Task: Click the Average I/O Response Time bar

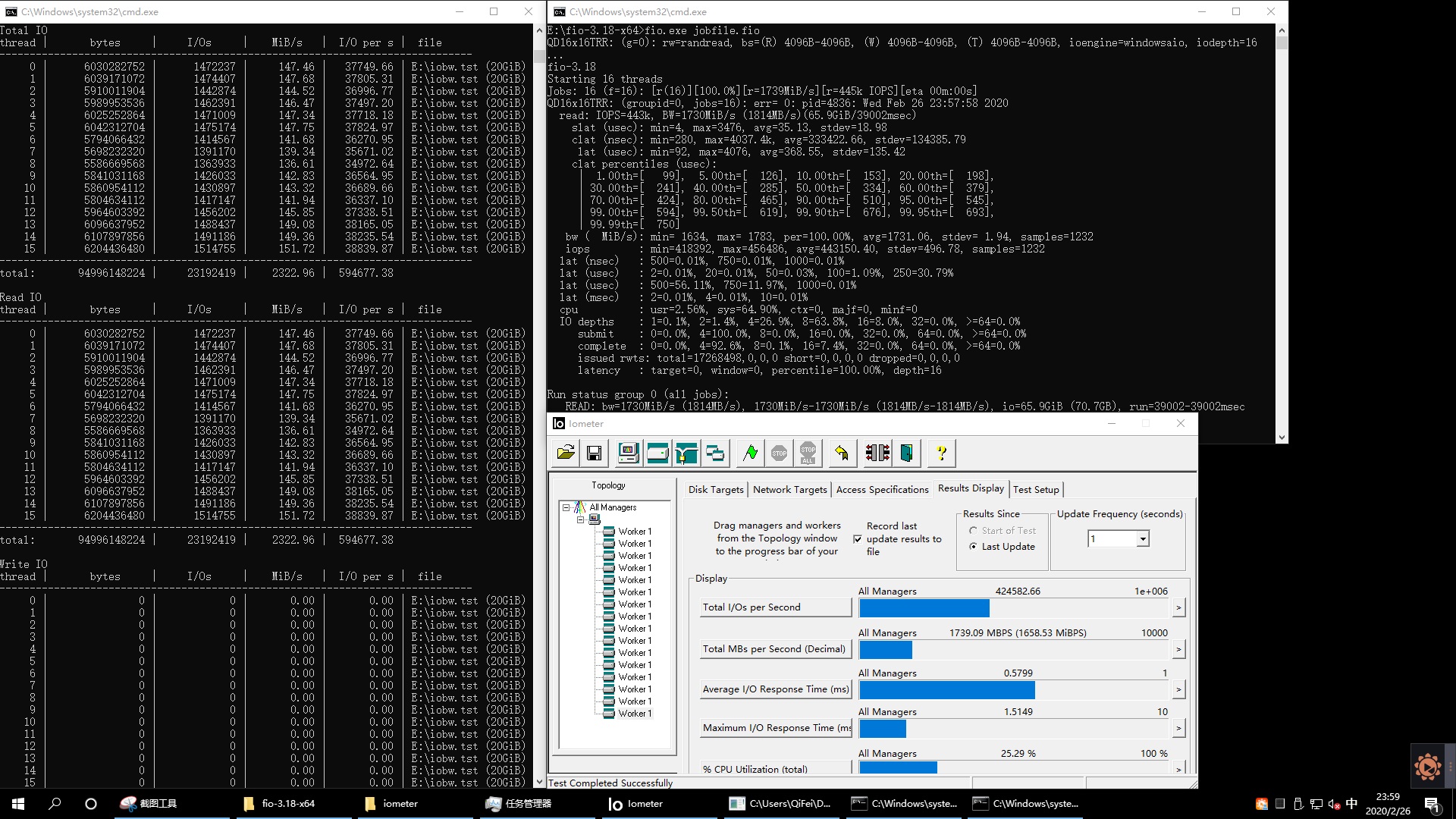Action: pyautogui.click(x=946, y=690)
